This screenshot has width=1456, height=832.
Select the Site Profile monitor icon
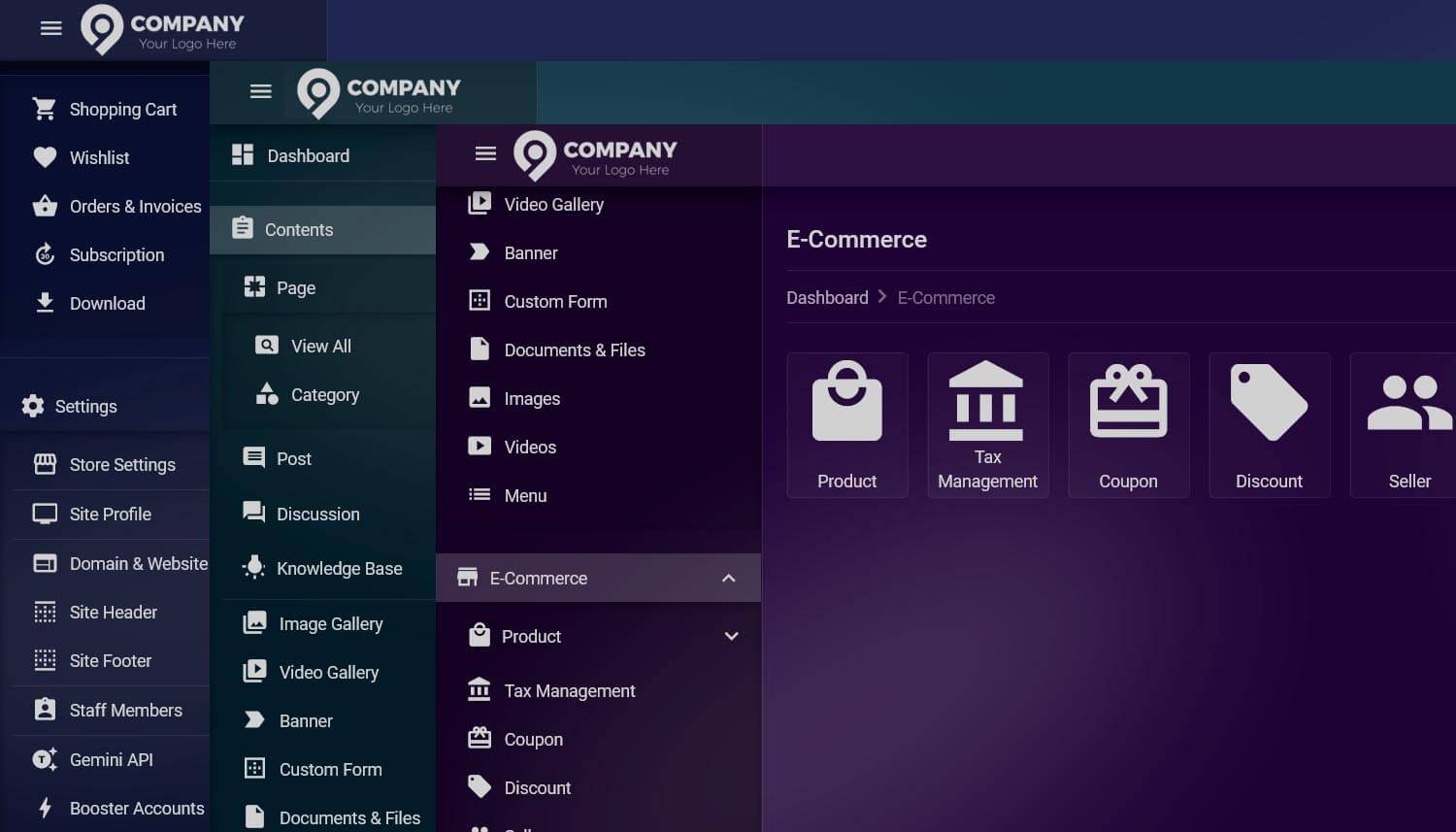click(45, 514)
